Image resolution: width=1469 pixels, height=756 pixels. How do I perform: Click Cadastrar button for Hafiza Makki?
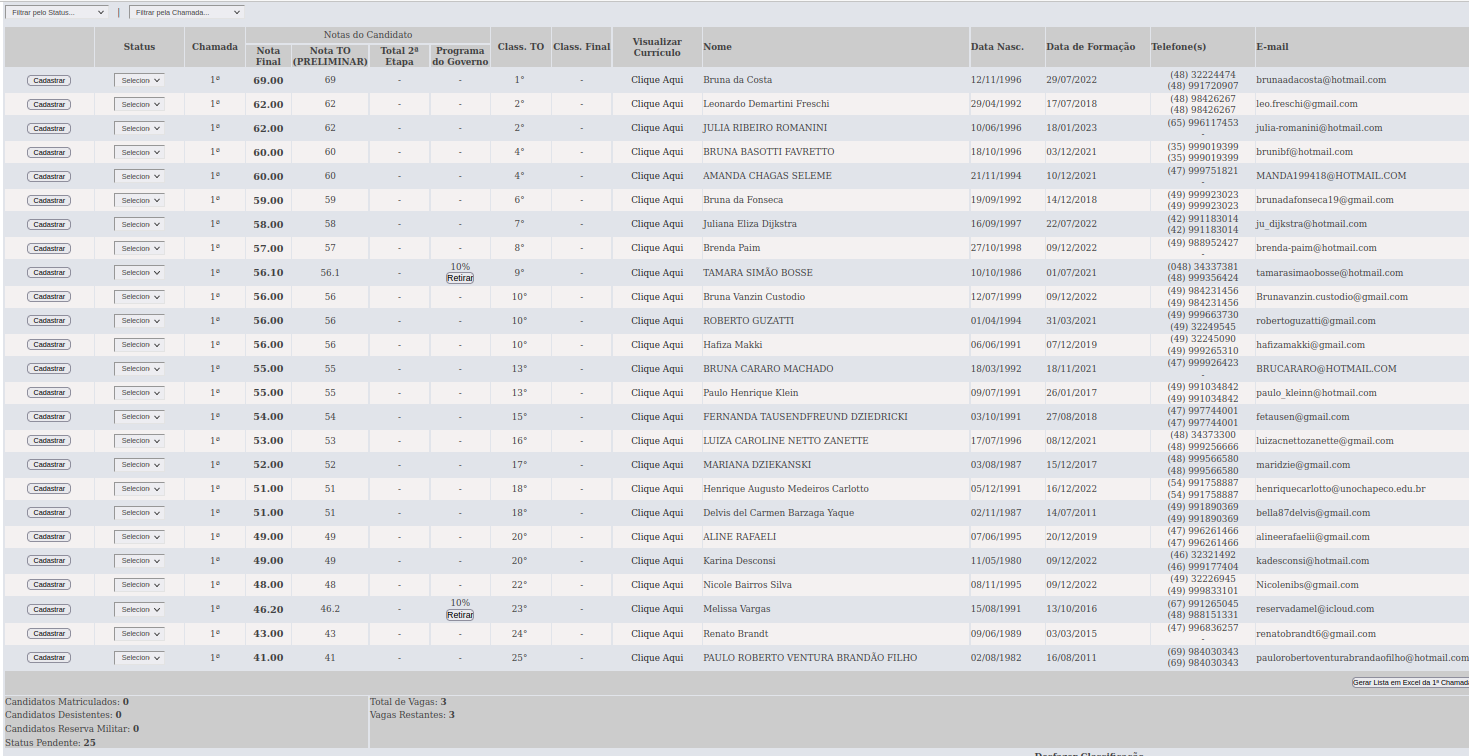pyautogui.click(x=49, y=345)
